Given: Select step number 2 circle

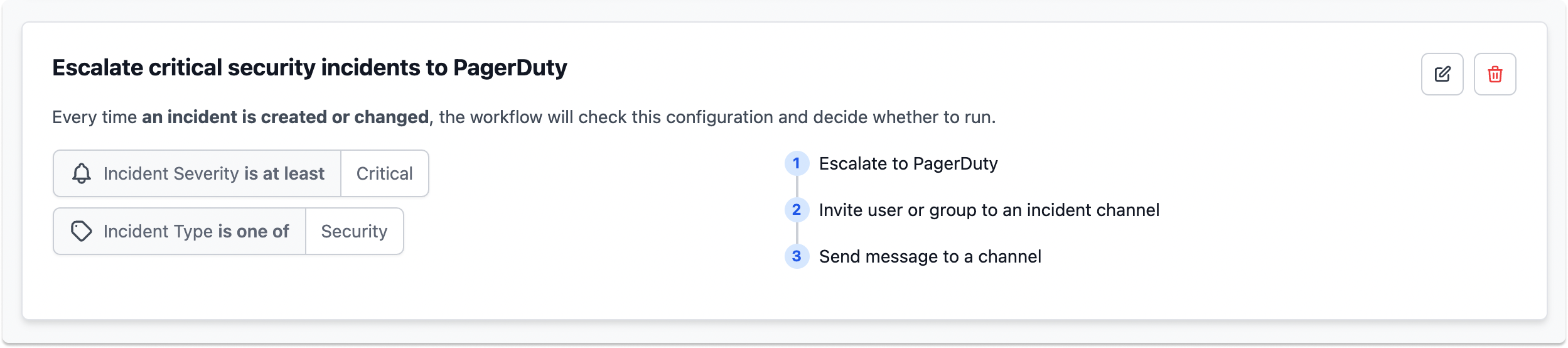Looking at the screenshot, I should (x=797, y=210).
